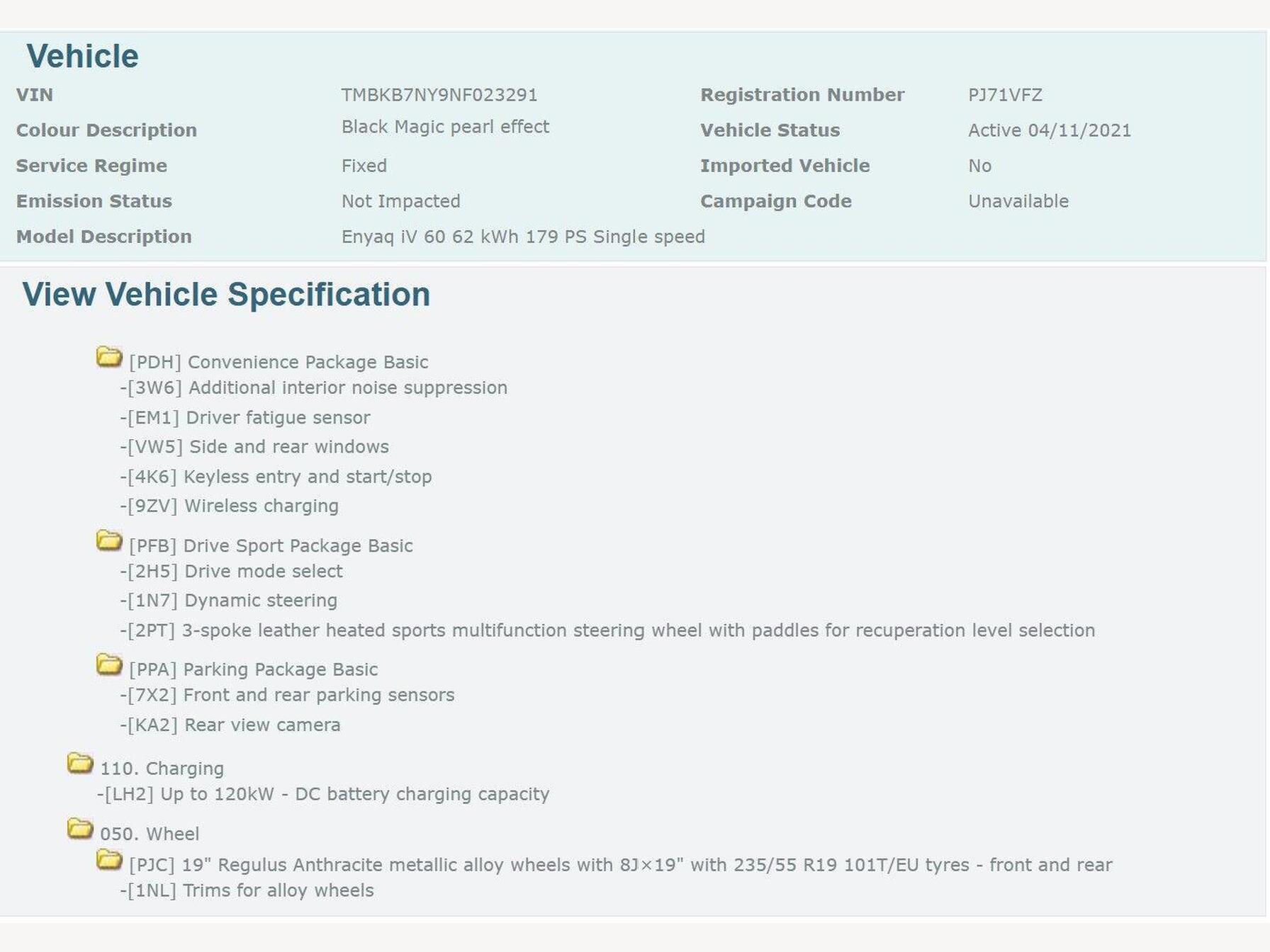The width and height of the screenshot is (1270, 952).
Task: Click the folder icon beside Drive Sport Package Basic
Action: tap(109, 541)
